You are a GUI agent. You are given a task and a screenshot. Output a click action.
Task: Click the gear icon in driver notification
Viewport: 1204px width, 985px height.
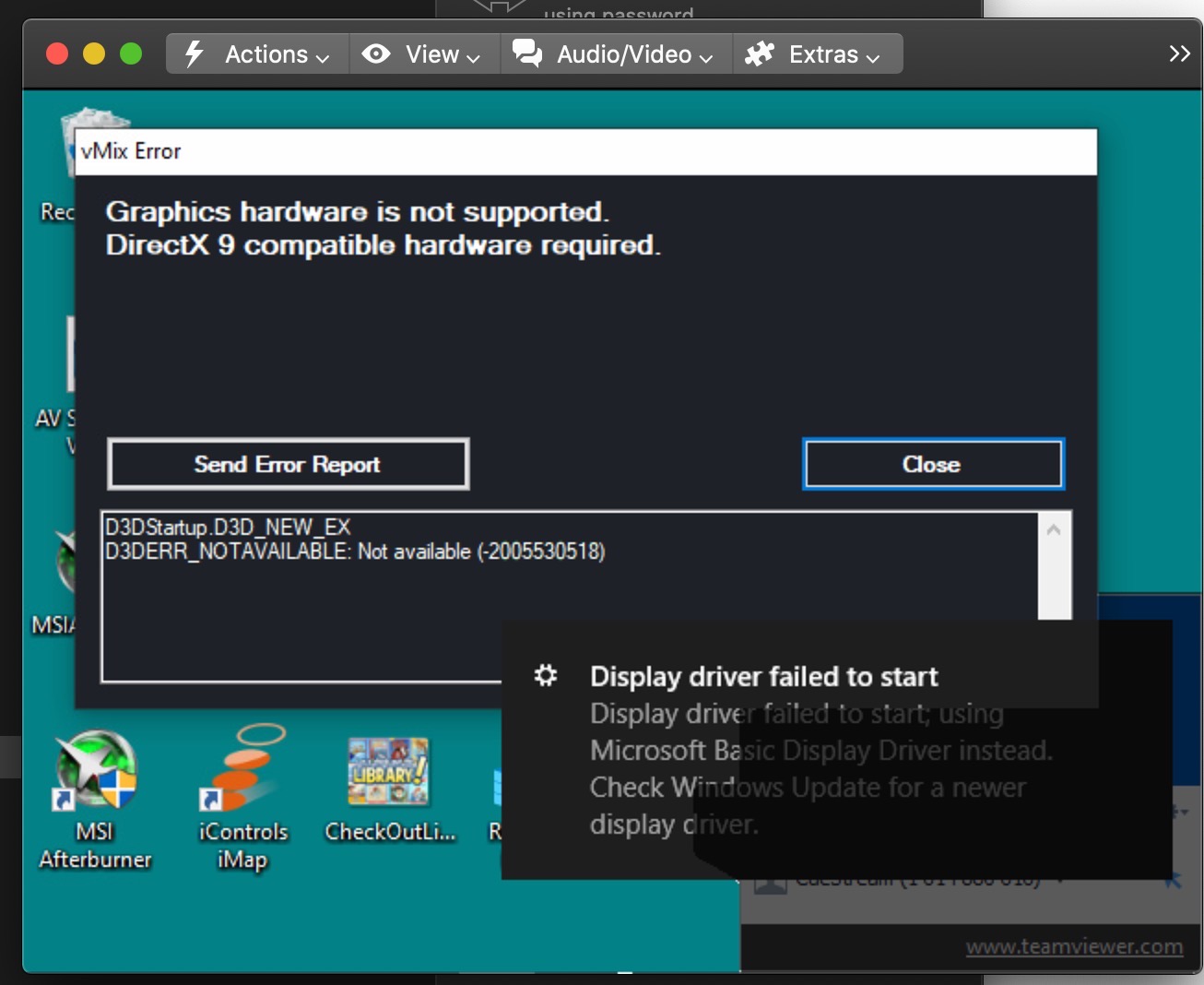pos(546,676)
